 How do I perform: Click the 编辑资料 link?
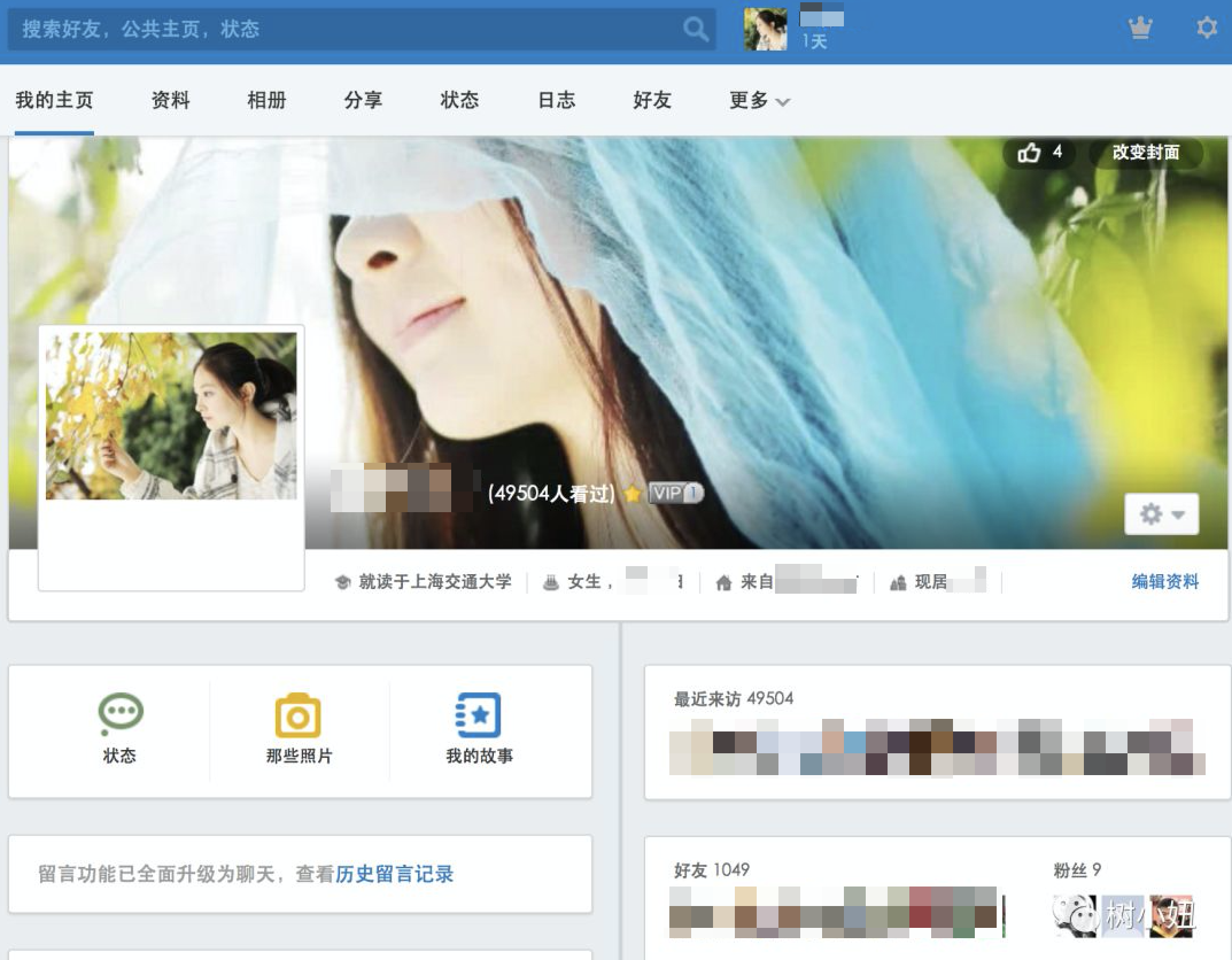[1165, 582]
